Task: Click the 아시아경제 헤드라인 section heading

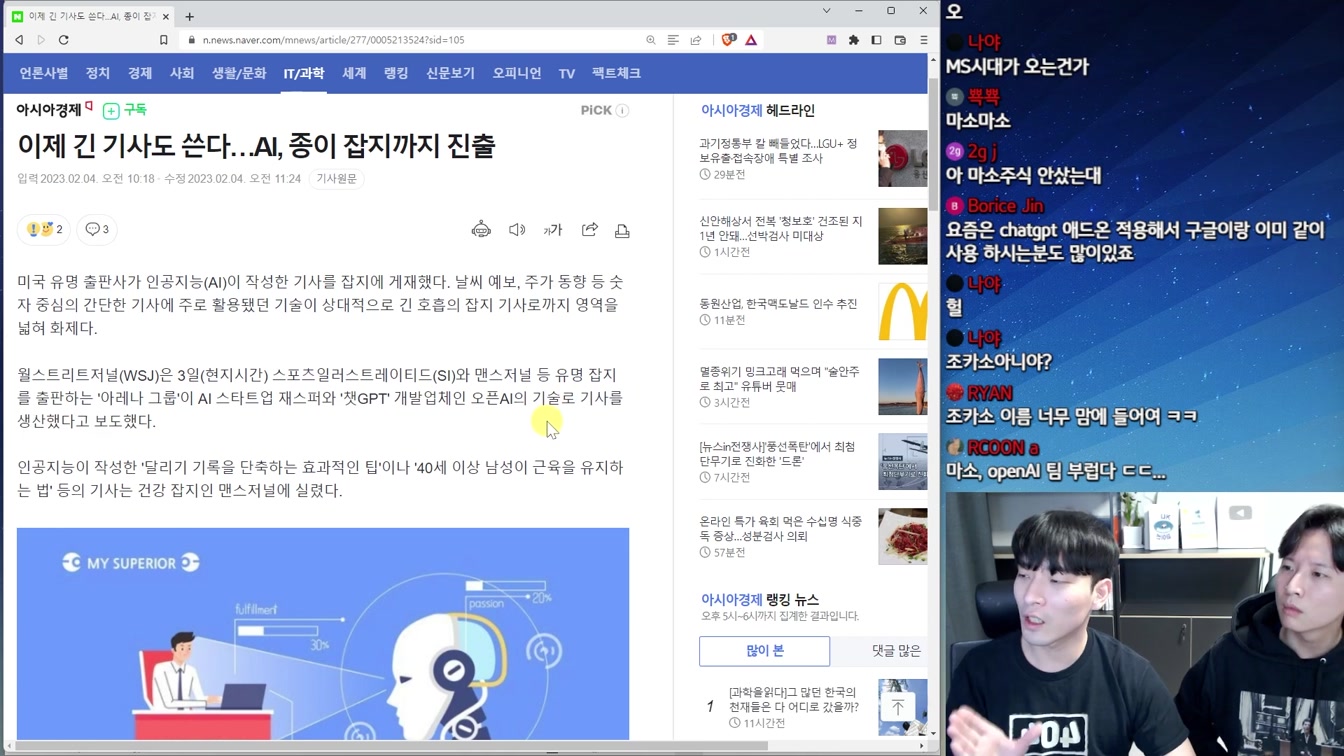Action: 758,111
